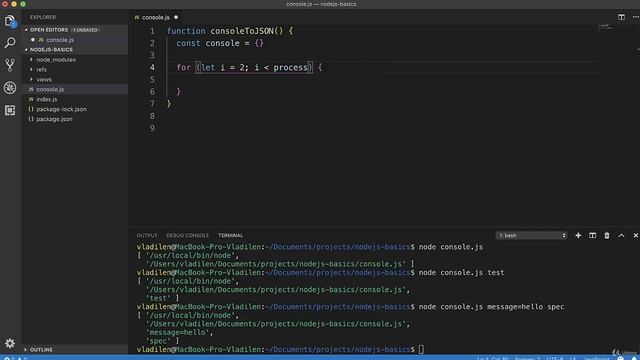
Task: Open the Search view in activity bar
Action: 10,42
